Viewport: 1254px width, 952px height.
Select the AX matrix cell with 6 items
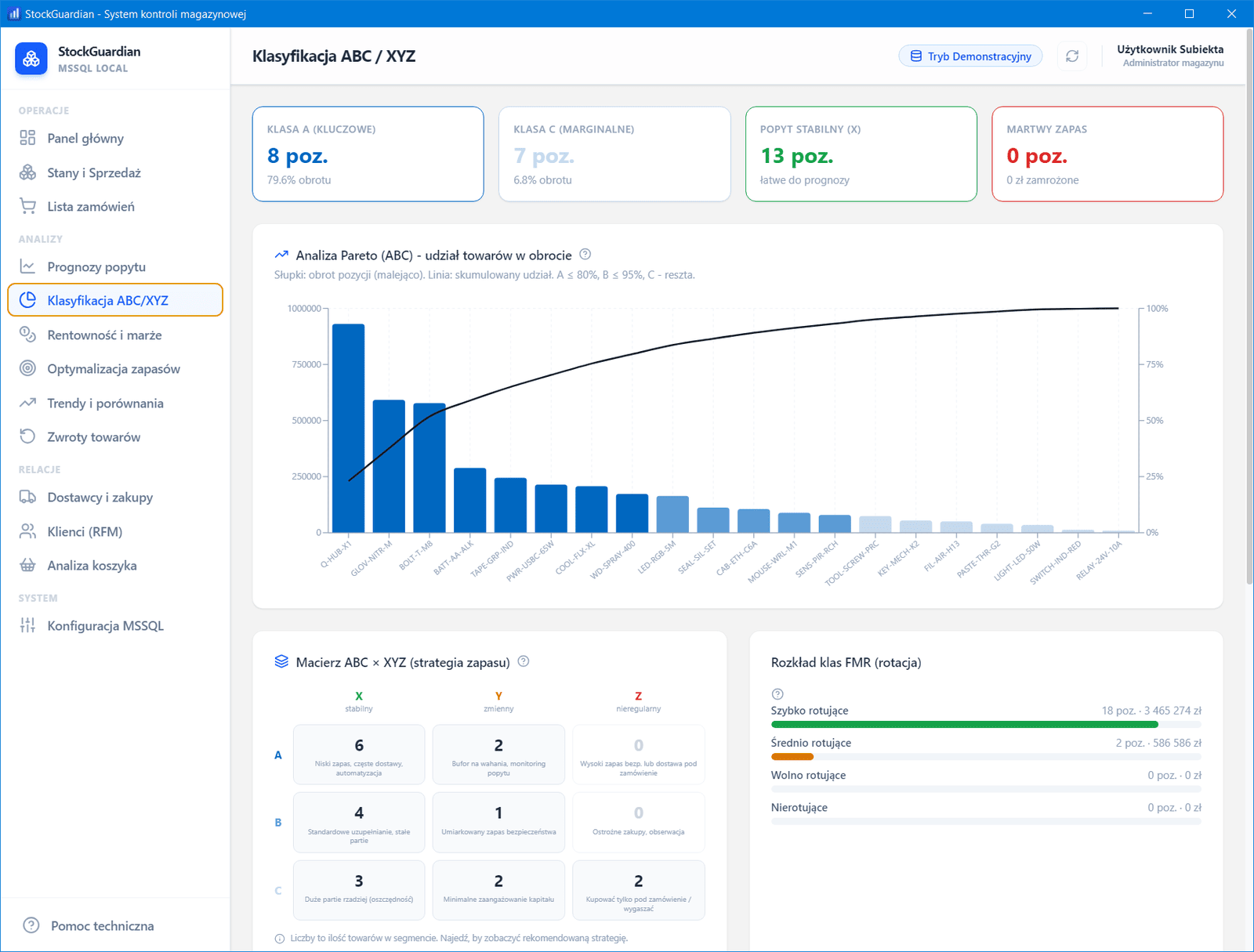click(359, 755)
